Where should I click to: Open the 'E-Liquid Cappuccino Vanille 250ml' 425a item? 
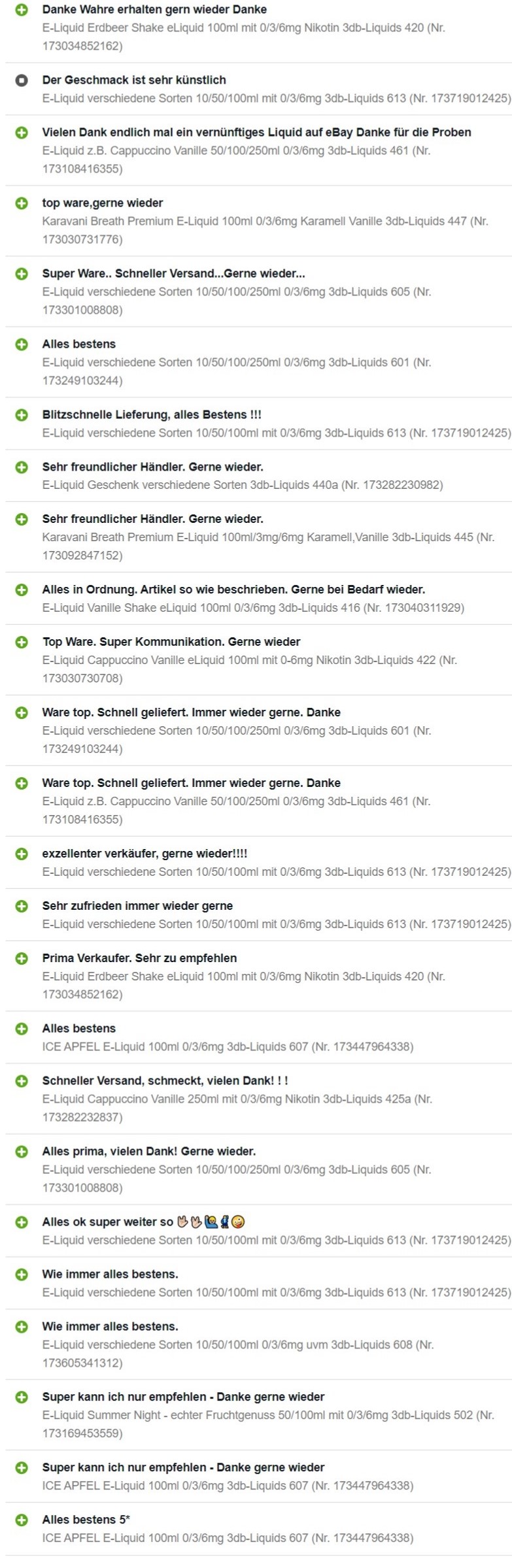pyautogui.click(x=237, y=1108)
